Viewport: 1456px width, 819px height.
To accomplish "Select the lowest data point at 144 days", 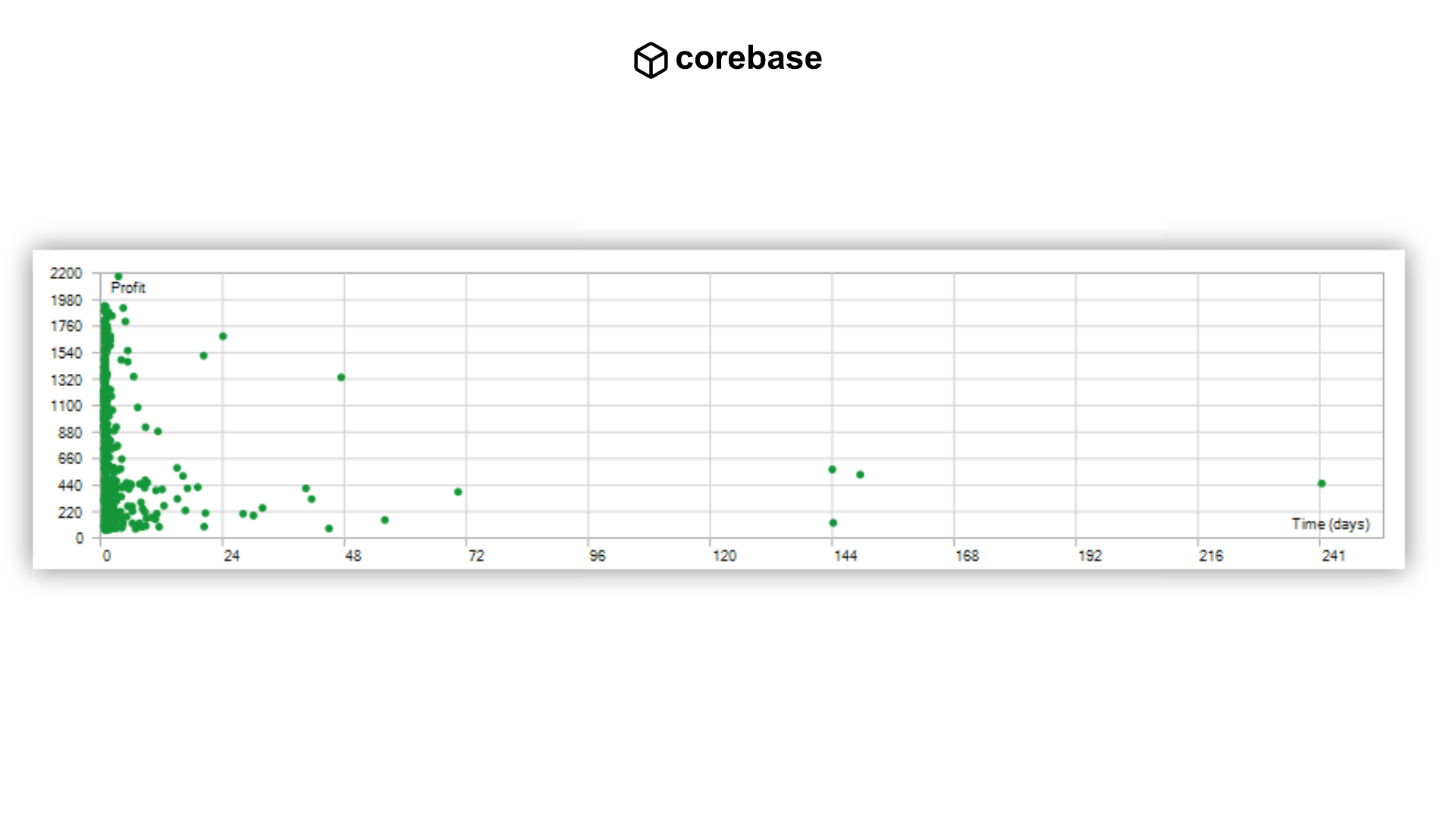I will [833, 523].
